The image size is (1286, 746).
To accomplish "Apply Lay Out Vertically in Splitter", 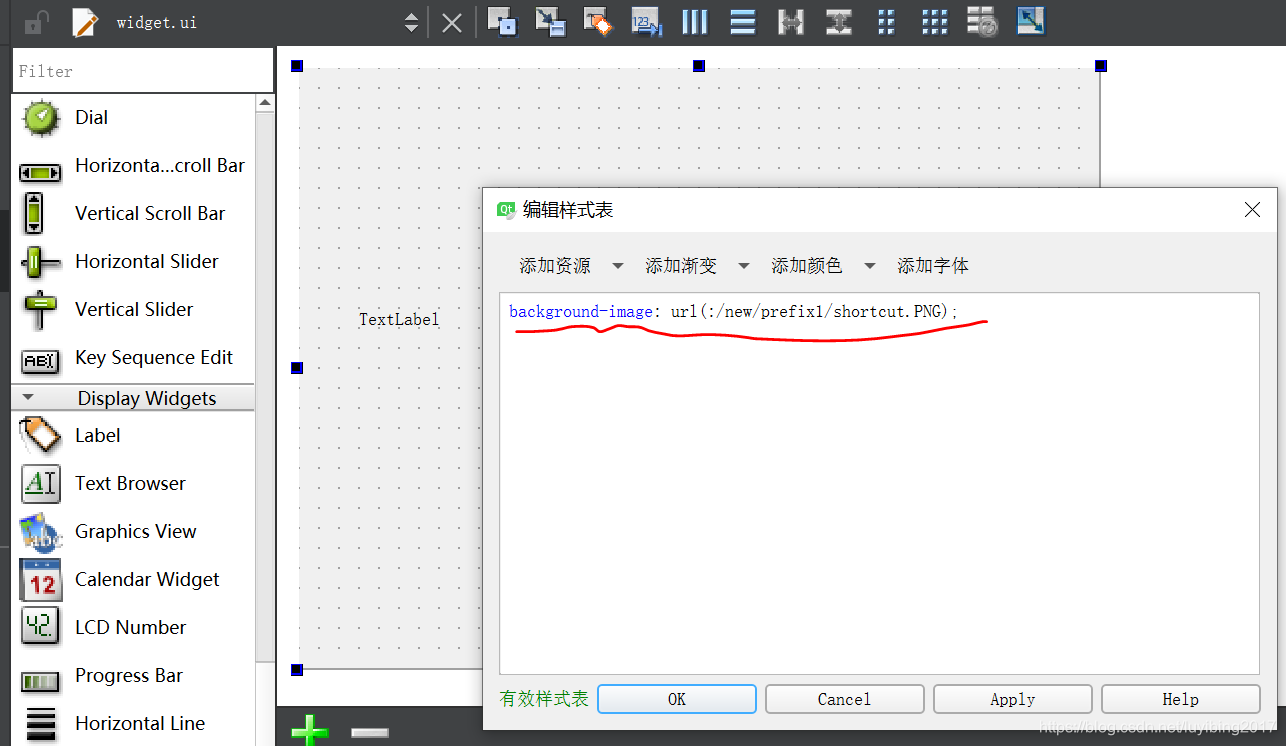I will (x=838, y=21).
